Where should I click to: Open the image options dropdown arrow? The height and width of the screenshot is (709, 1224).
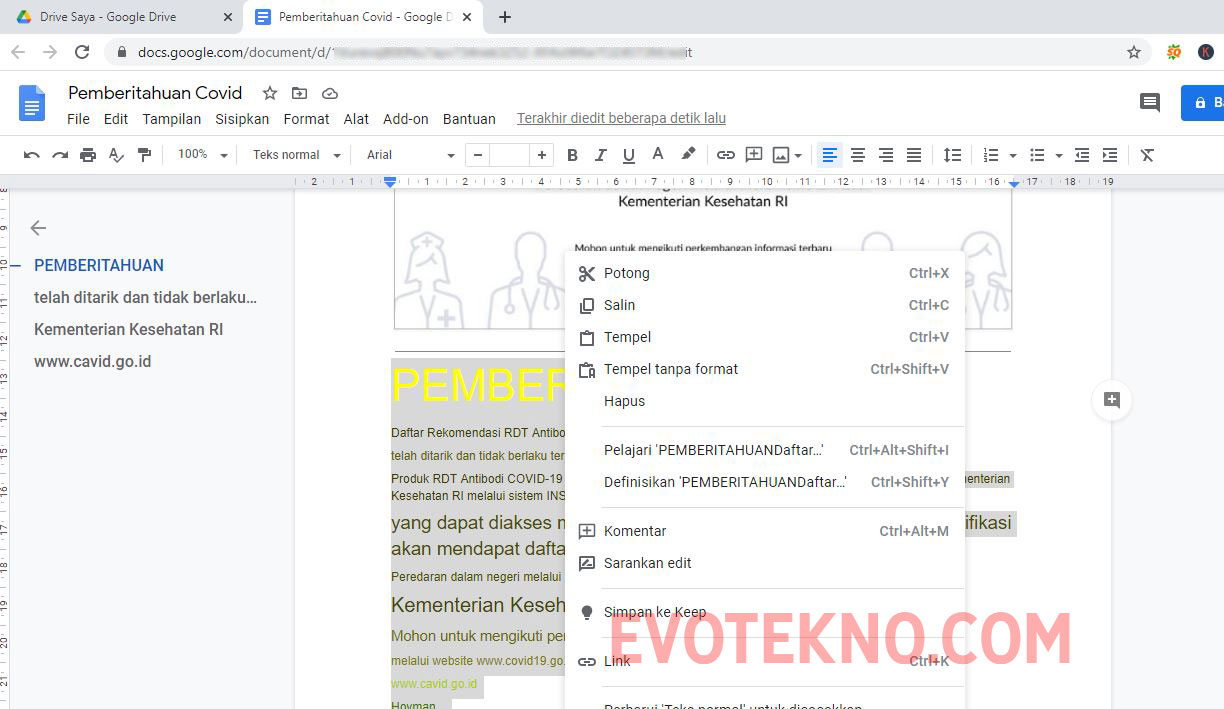pos(798,155)
